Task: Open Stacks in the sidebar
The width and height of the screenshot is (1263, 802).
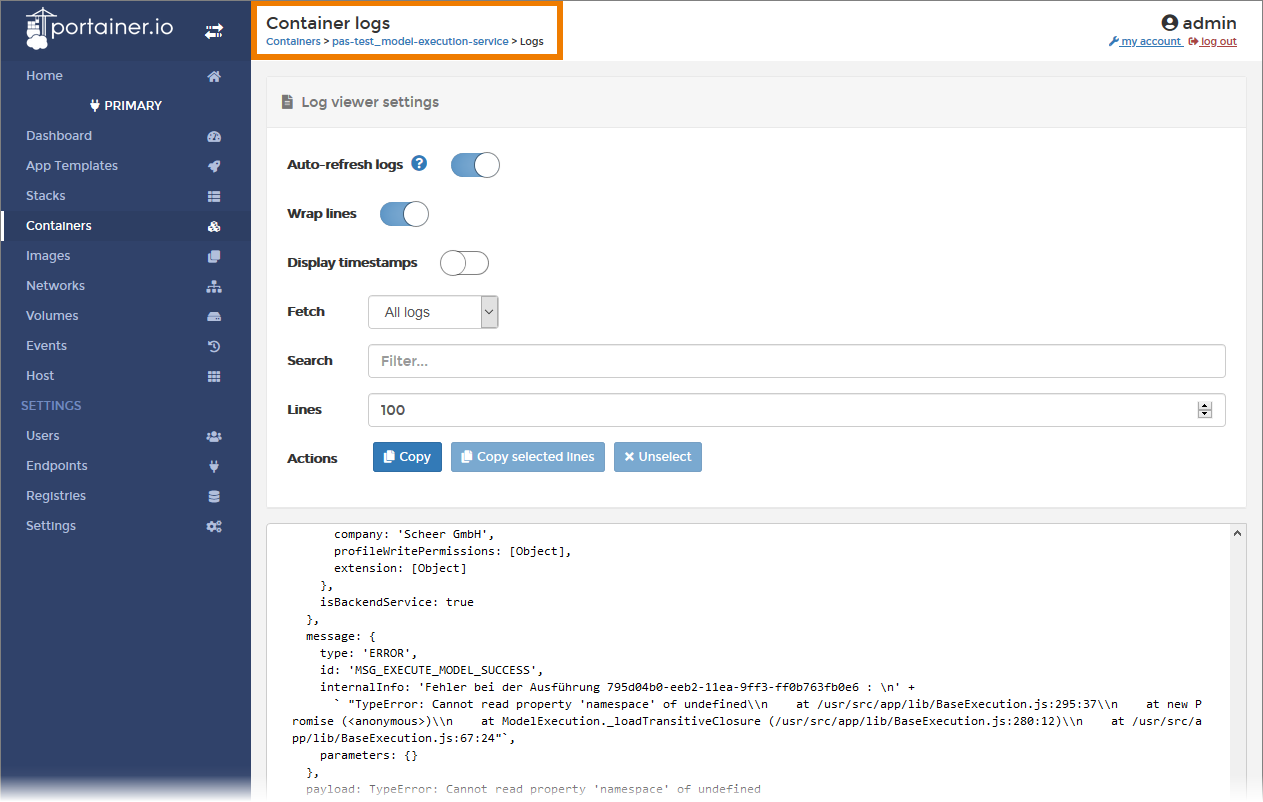Action: pyautogui.click(x=46, y=196)
